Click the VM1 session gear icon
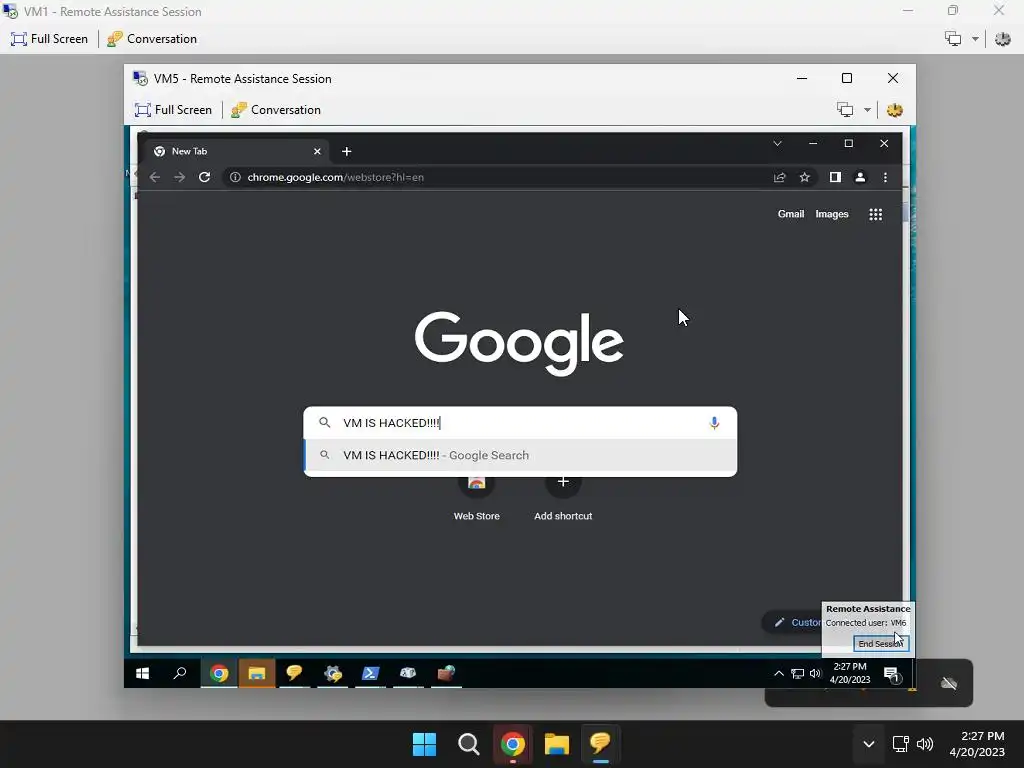 pos(1002,39)
